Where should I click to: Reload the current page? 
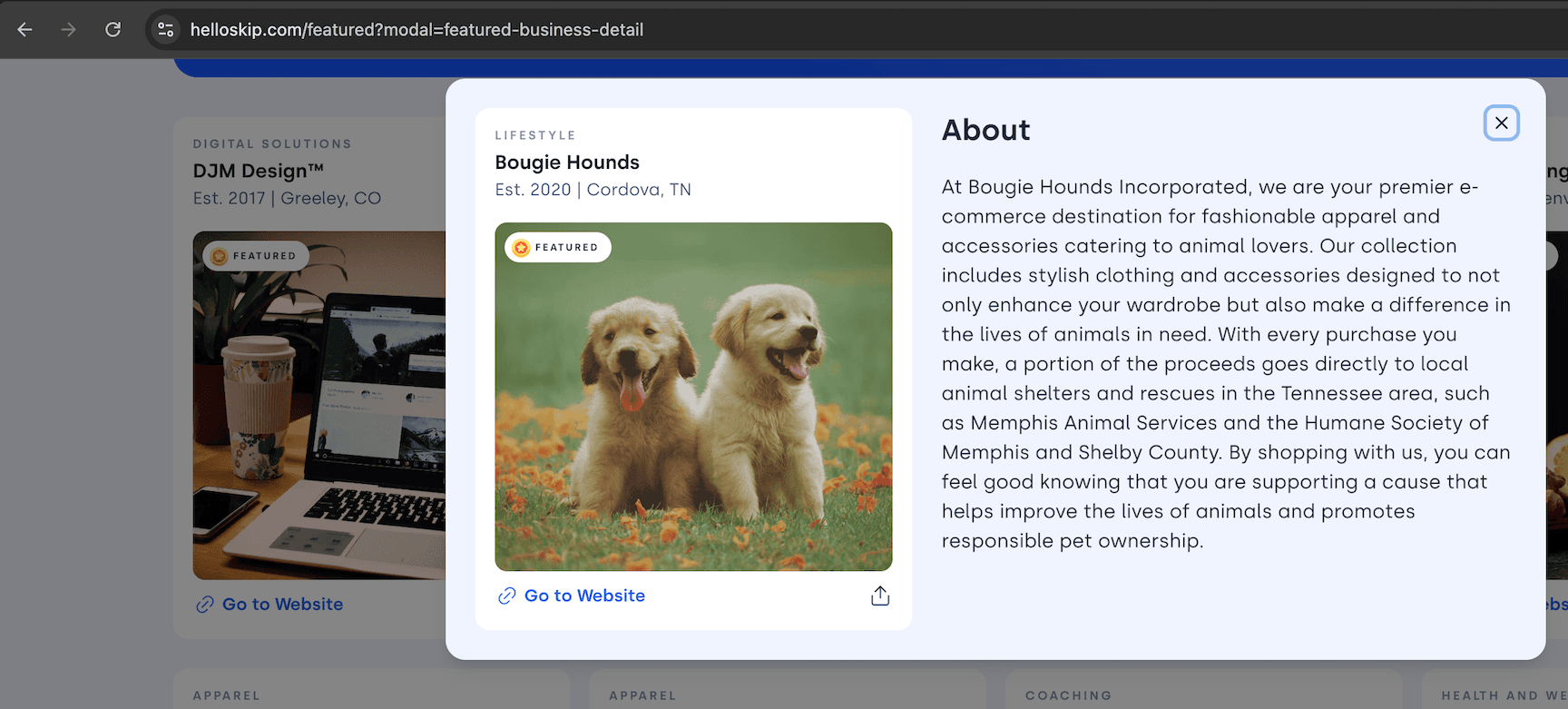(113, 30)
